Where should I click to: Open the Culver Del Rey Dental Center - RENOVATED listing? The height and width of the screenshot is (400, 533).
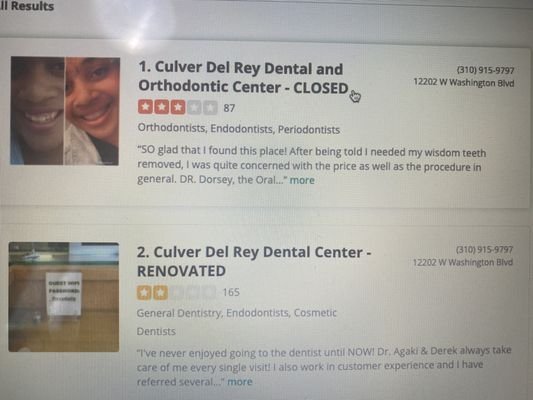[254, 261]
